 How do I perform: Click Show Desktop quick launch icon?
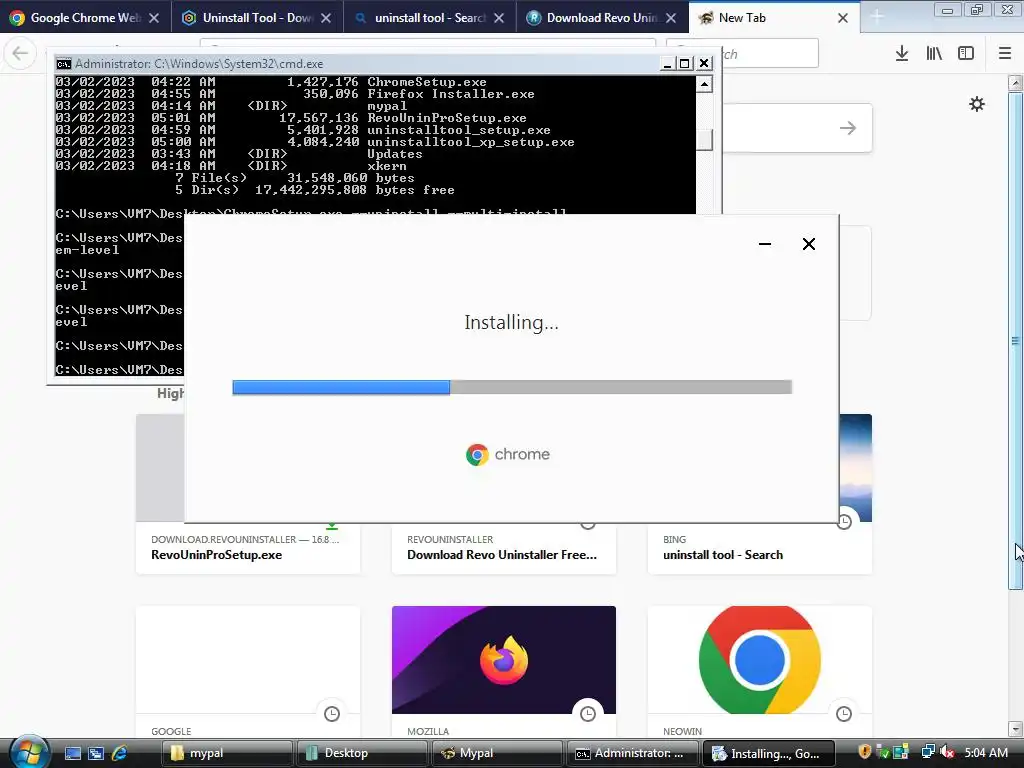pyautogui.click(x=73, y=754)
